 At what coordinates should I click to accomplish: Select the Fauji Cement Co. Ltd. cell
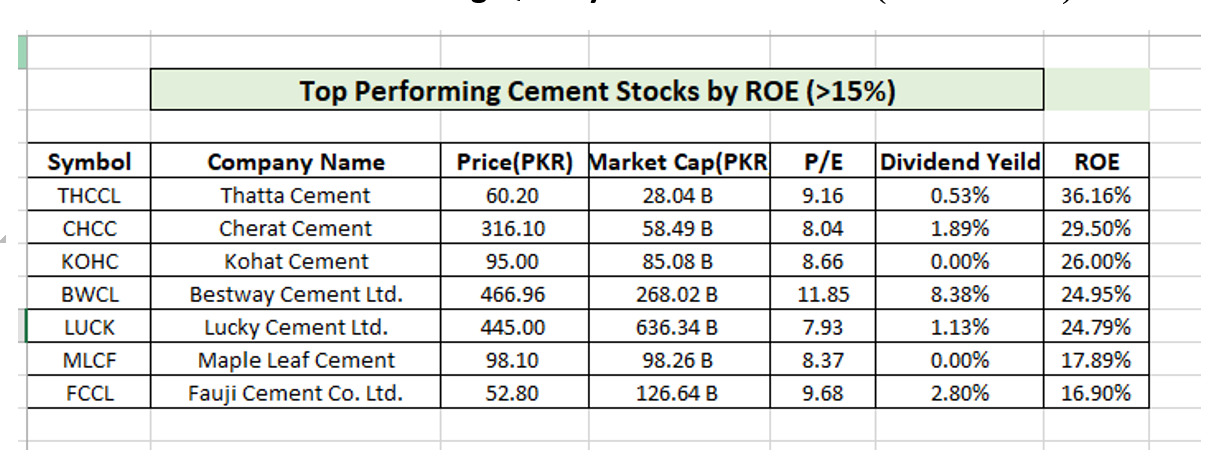click(295, 393)
